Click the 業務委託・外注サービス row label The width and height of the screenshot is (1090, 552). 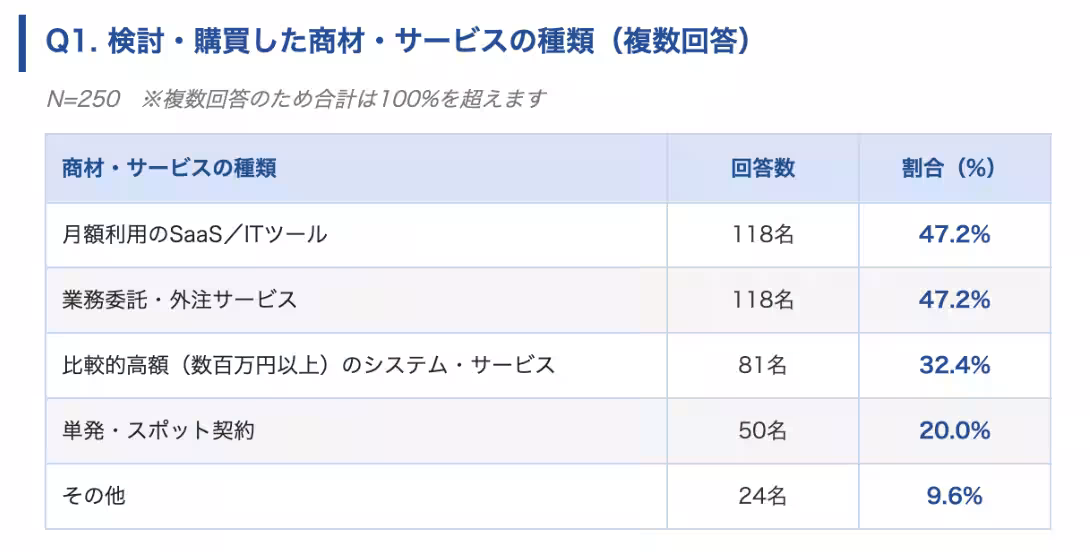(179, 300)
